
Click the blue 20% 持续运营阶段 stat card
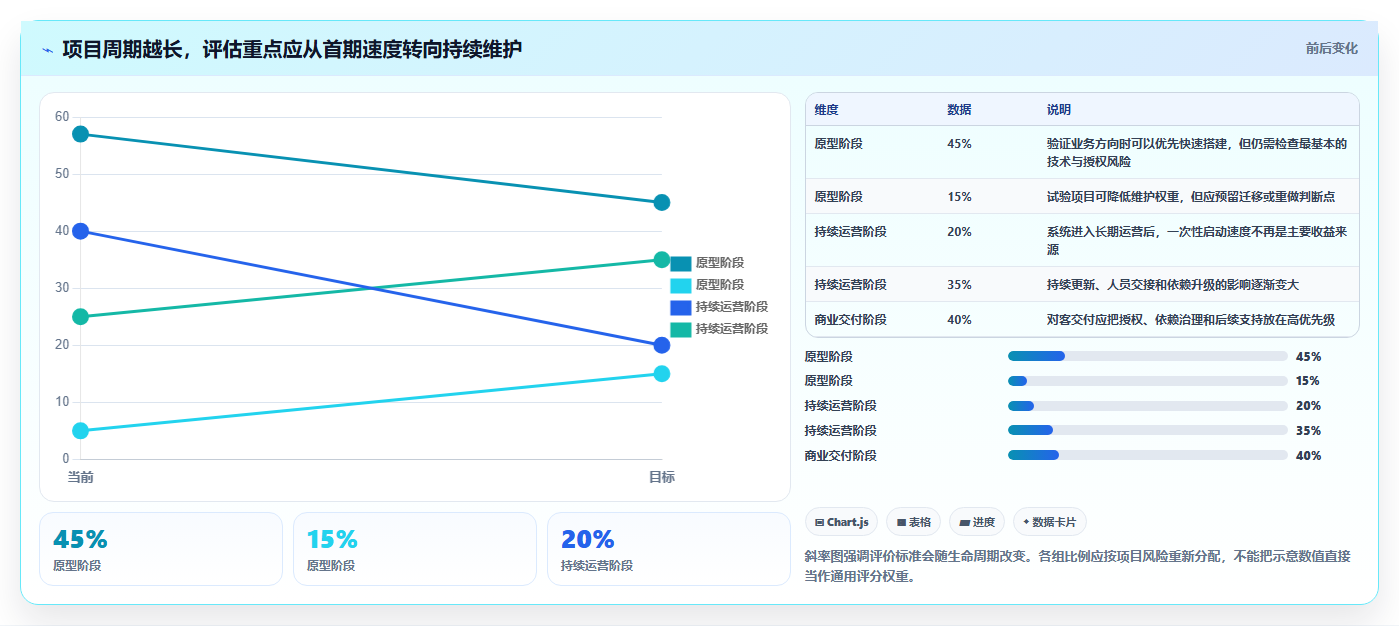669,549
